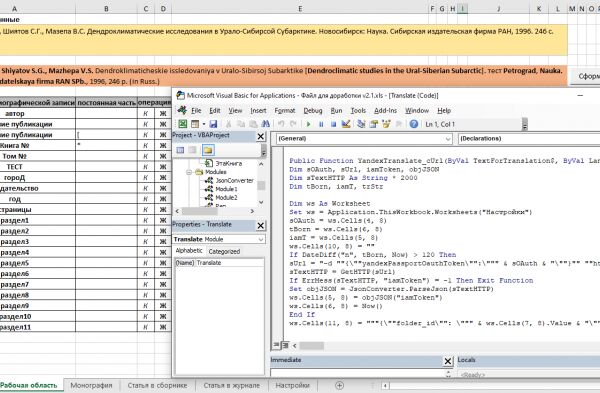Click the Redo arrow icon
Image resolution: width=600 pixels, height=393 pixels.
pos(293,124)
